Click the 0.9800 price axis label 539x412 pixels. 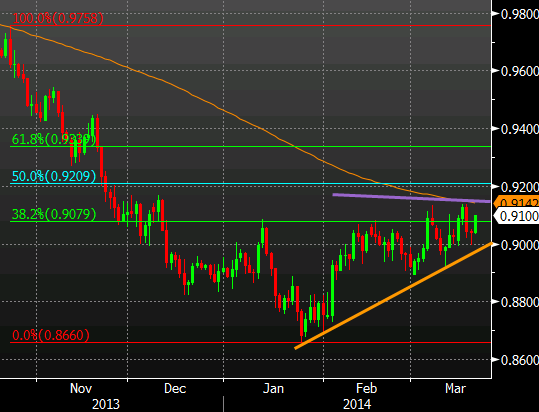pyautogui.click(x=519, y=14)
